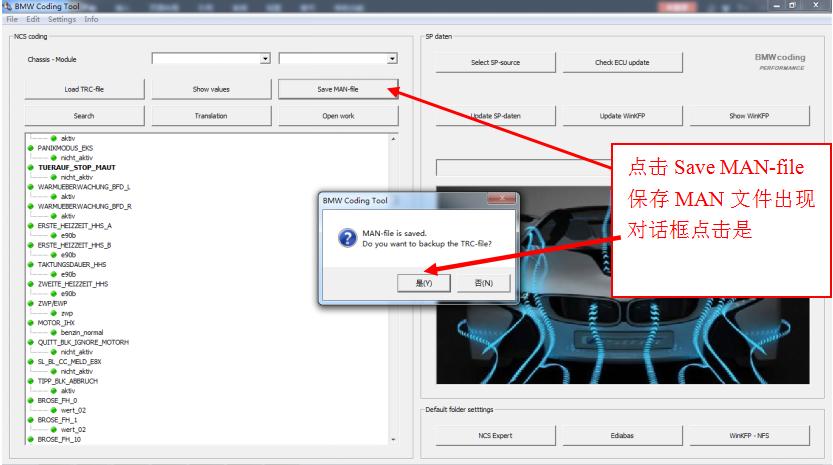Select PANIKMODUS_EKS tree item
833x465 pixels.
[65, 148]
